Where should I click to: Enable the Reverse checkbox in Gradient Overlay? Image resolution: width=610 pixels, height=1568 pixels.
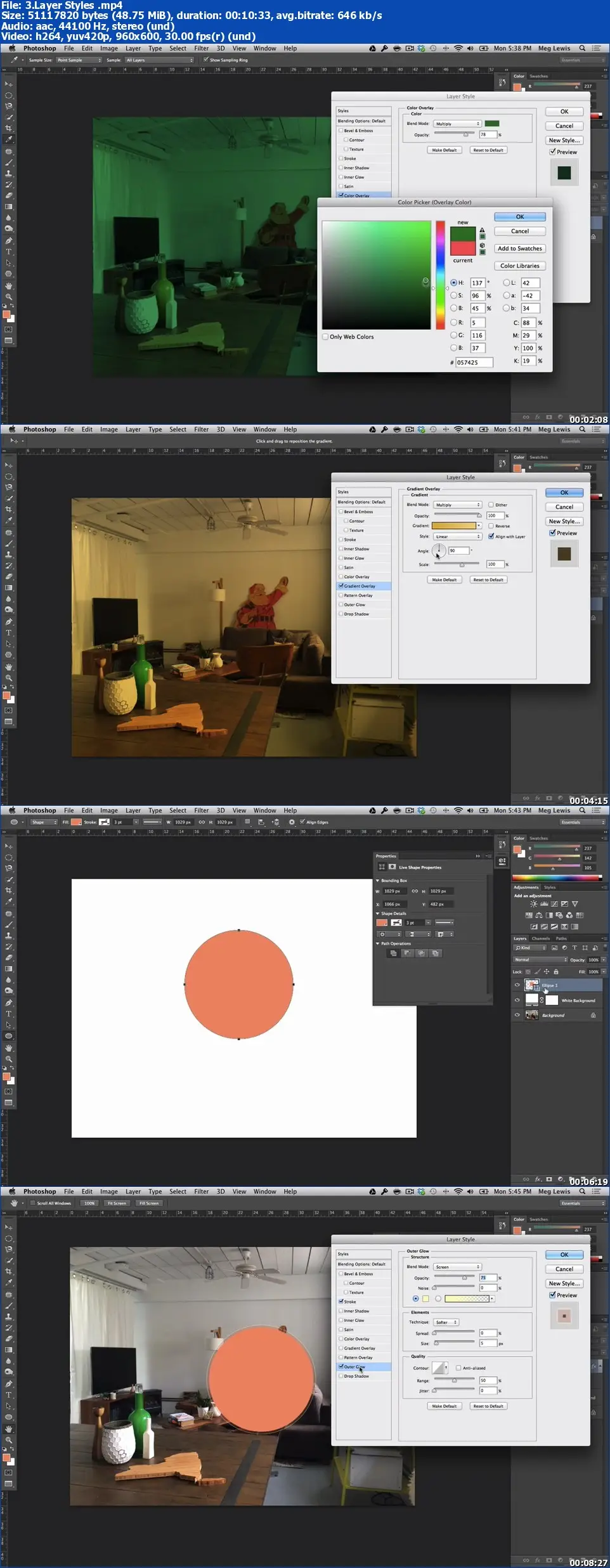pyautogui.click(x=491, y=526)
